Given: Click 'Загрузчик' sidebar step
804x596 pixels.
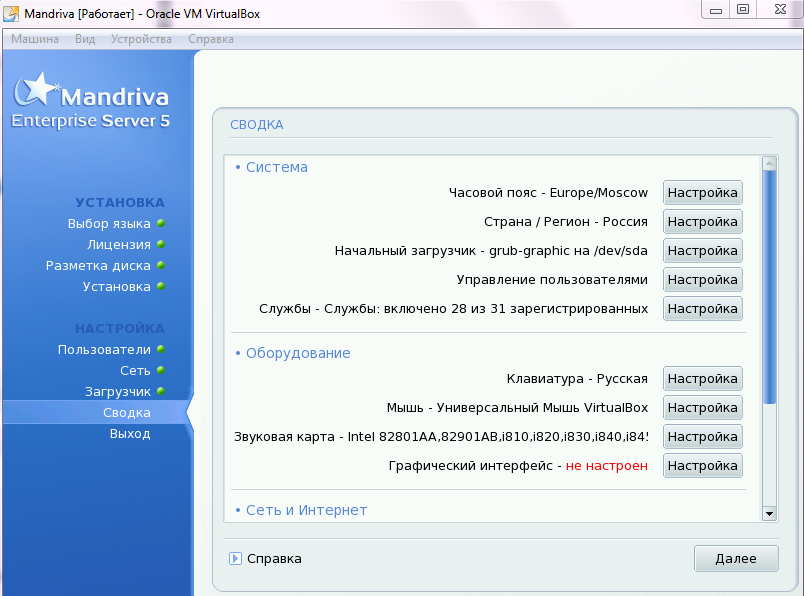Looking at the screenshot, I should (x=118, y=392).
